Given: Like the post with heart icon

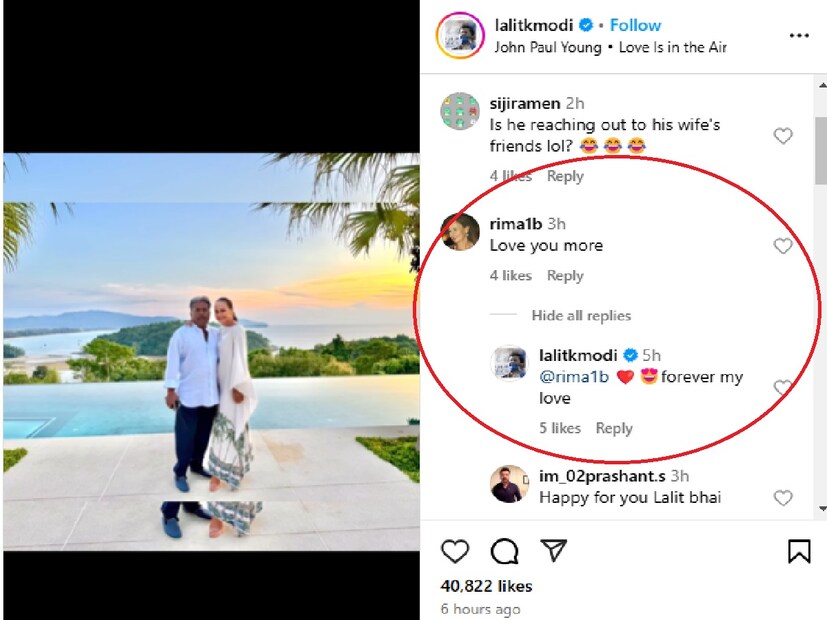Looking at the screenshot, I should coord(455,551).
